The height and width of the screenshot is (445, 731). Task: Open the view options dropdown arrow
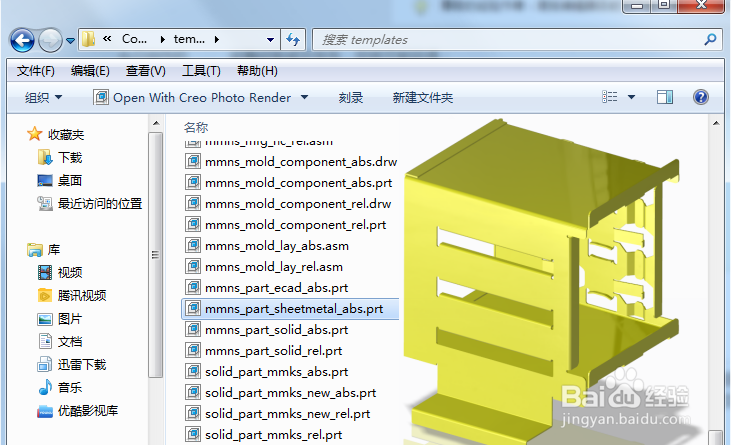631,97
